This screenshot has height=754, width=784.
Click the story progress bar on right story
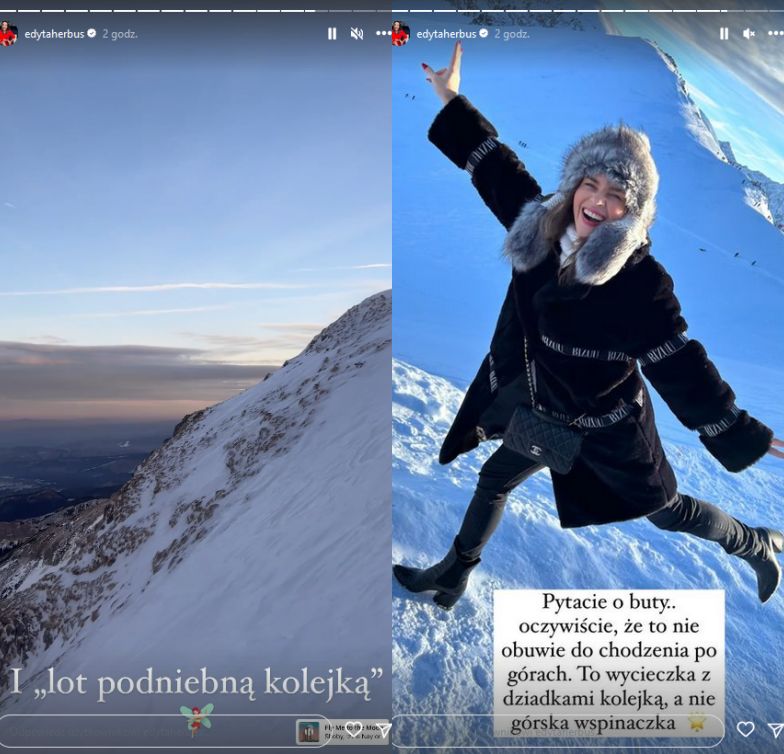click(x=588, y=10)
